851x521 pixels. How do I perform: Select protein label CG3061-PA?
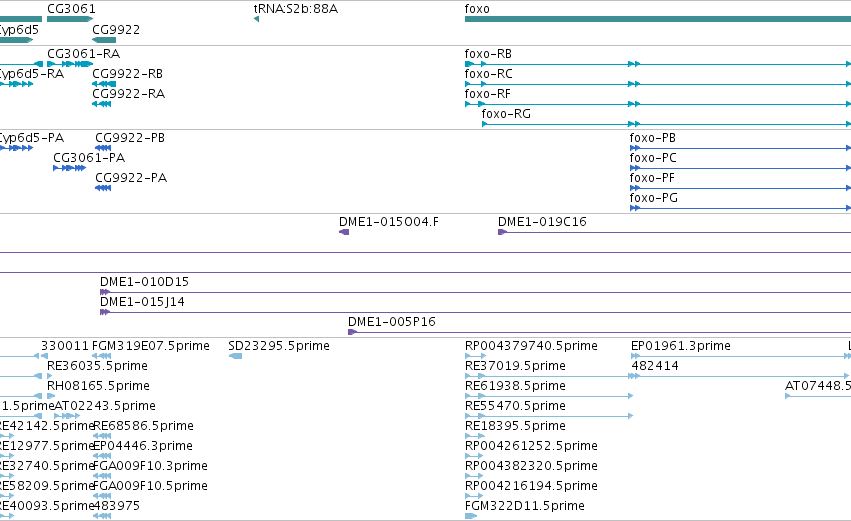point(89,158)
